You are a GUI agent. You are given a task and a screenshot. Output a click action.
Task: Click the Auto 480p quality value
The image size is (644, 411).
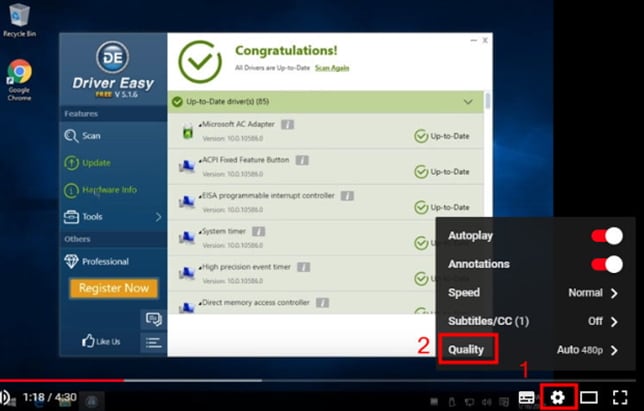[x=580, y=350]
